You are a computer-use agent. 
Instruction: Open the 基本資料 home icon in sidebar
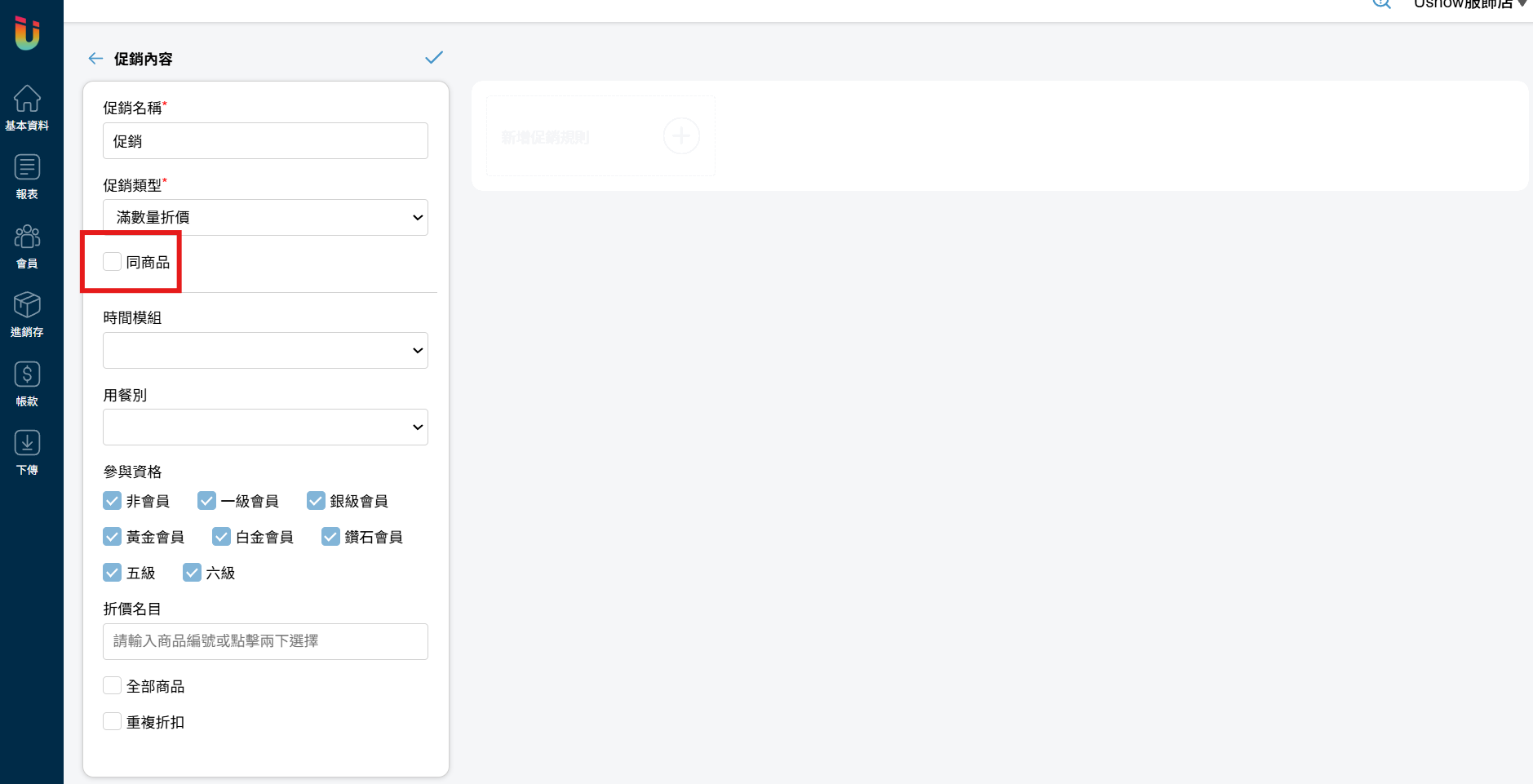[27, 108]
